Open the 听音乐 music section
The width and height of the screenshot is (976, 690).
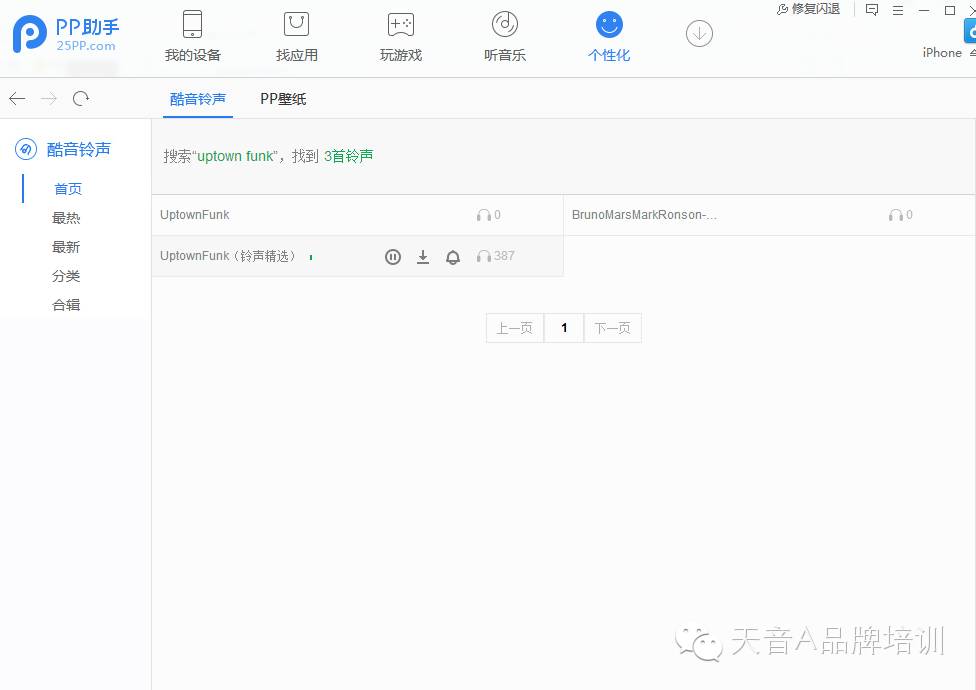tap(505, 37)
